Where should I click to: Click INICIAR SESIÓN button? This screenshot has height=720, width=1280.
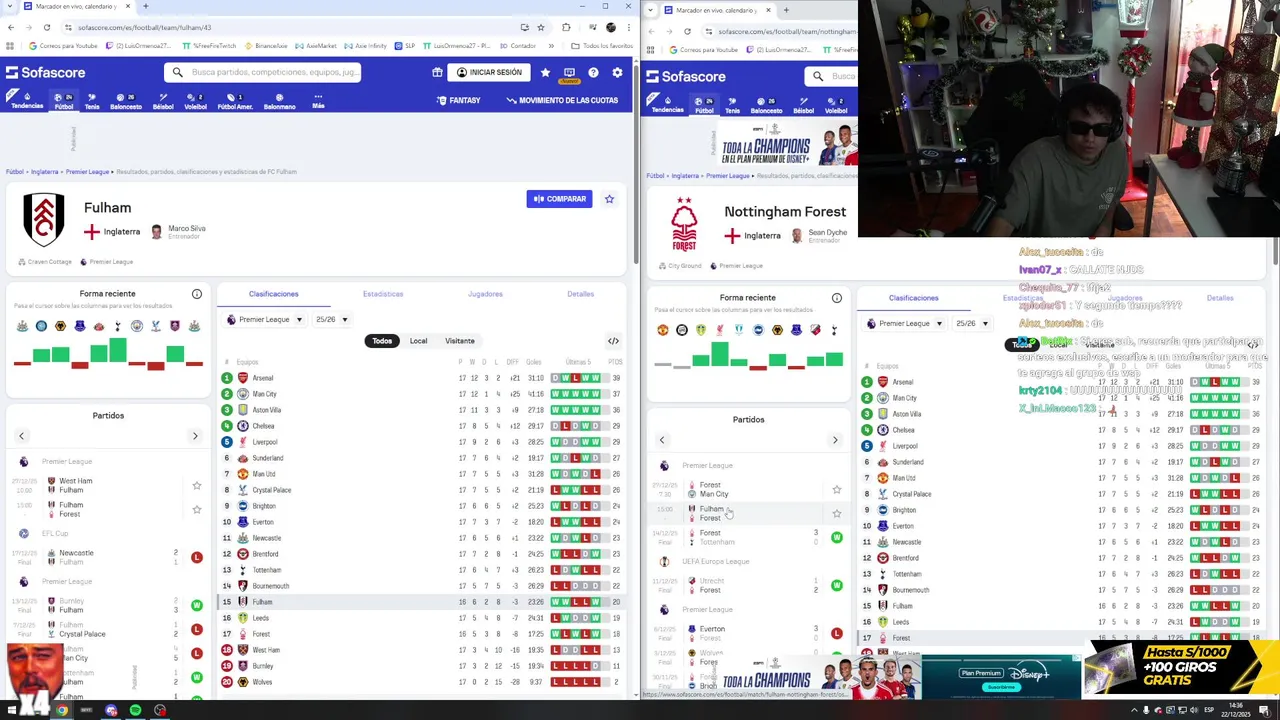489,72
